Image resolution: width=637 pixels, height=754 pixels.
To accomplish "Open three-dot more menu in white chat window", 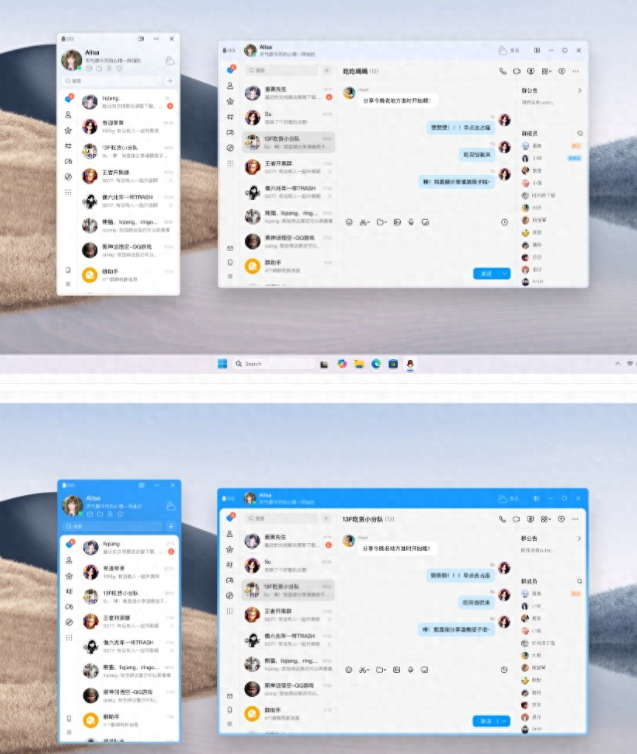I will tap(576, 71).
